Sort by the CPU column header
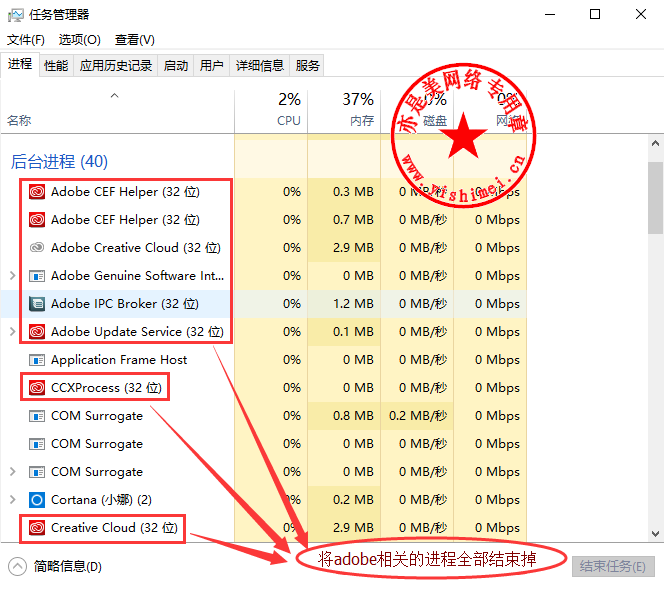Screen dimensions: 664x591 click(271, 111)
